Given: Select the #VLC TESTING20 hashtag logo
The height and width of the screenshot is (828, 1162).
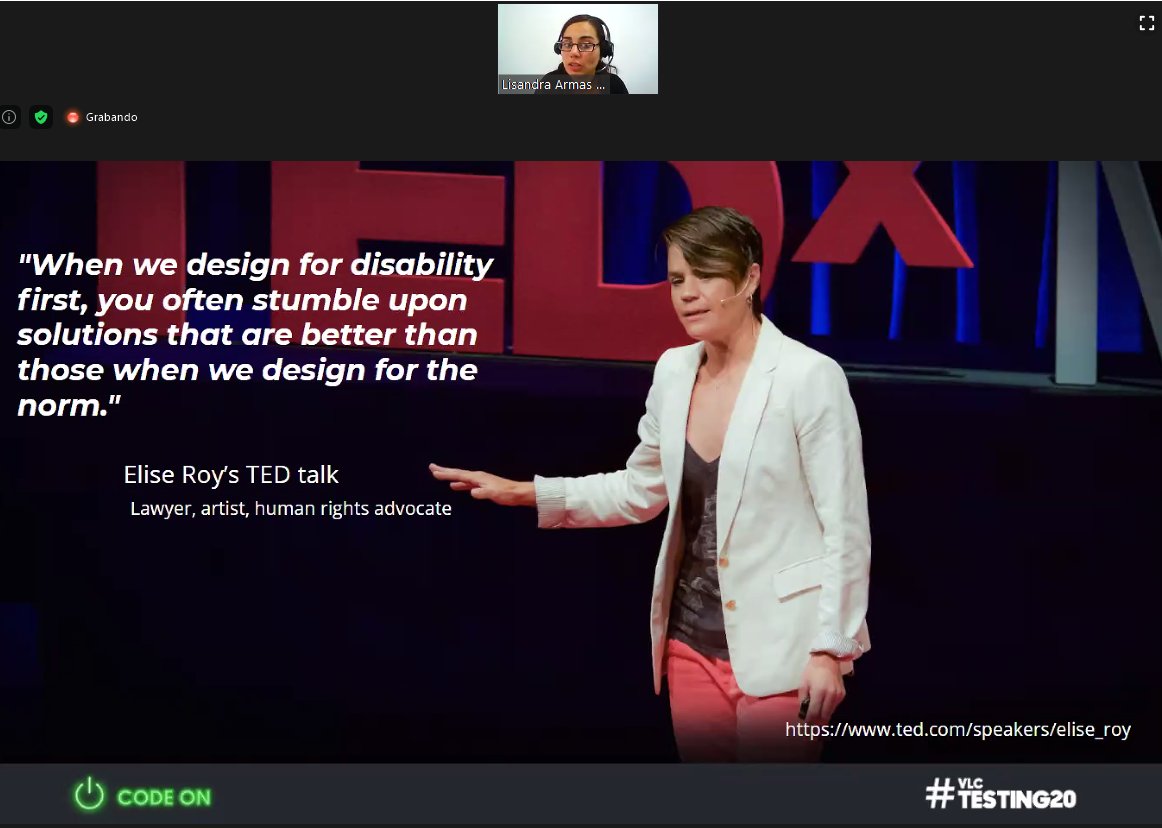Looking at the screenshot, I should (x=1000, y=793).
